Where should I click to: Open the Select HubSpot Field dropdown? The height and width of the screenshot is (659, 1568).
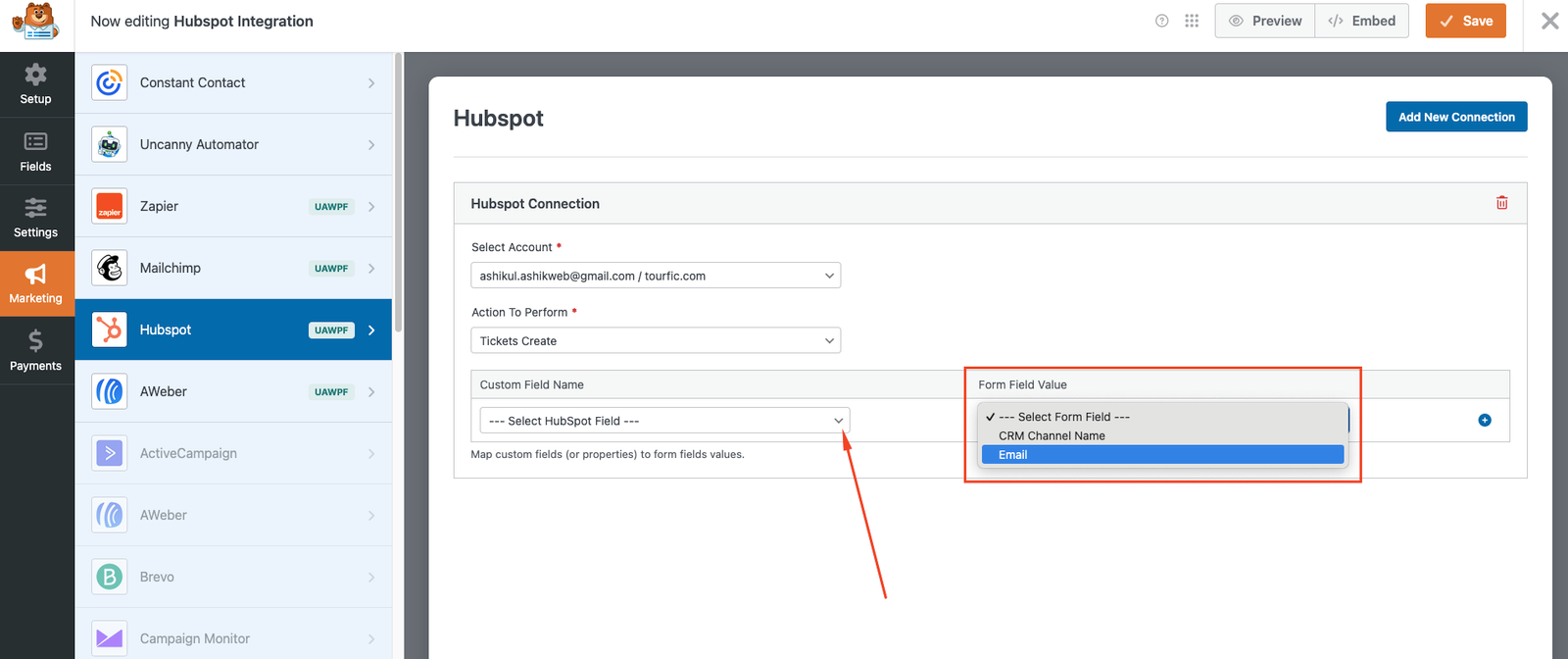(664, 421)
